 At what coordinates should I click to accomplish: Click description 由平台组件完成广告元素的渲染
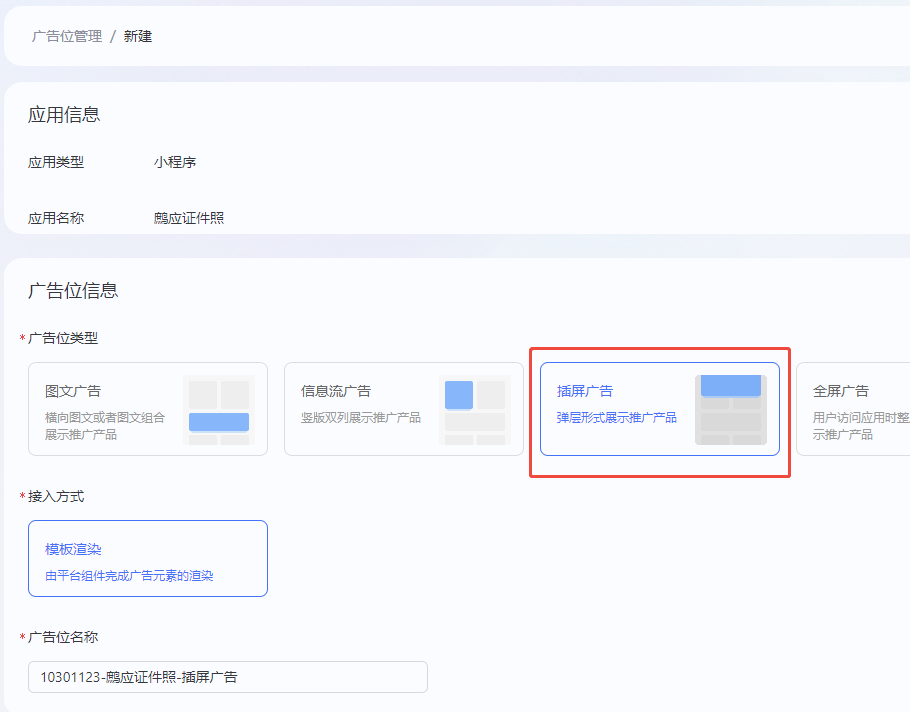point(129,576)
